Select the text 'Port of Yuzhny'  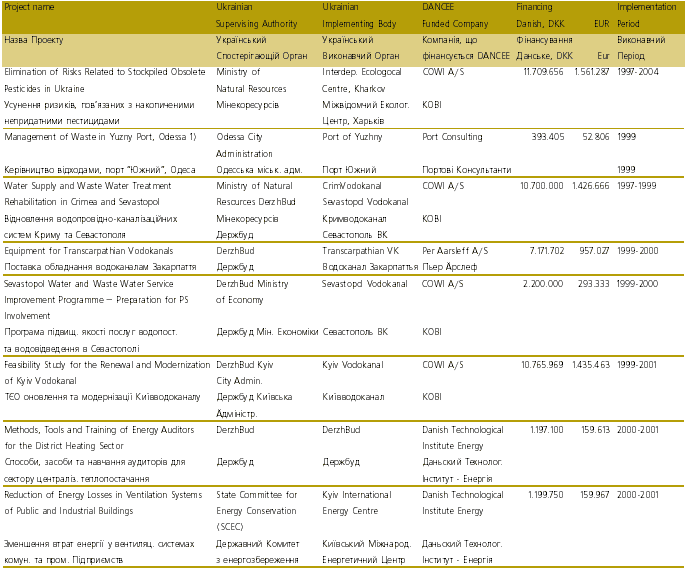(352, 137)
